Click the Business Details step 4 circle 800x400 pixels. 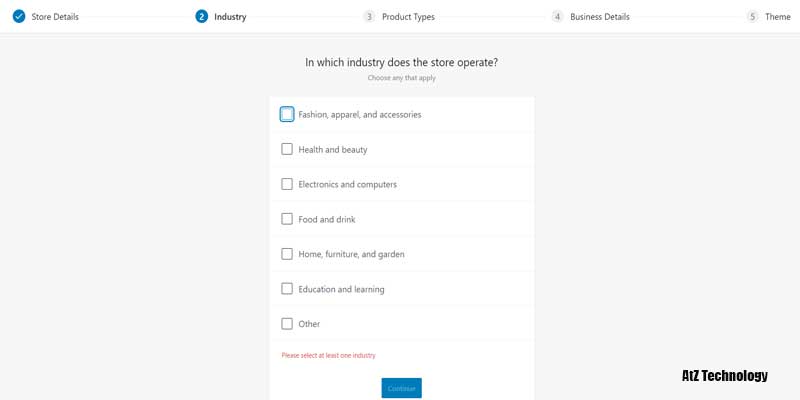tap(557, 17)
